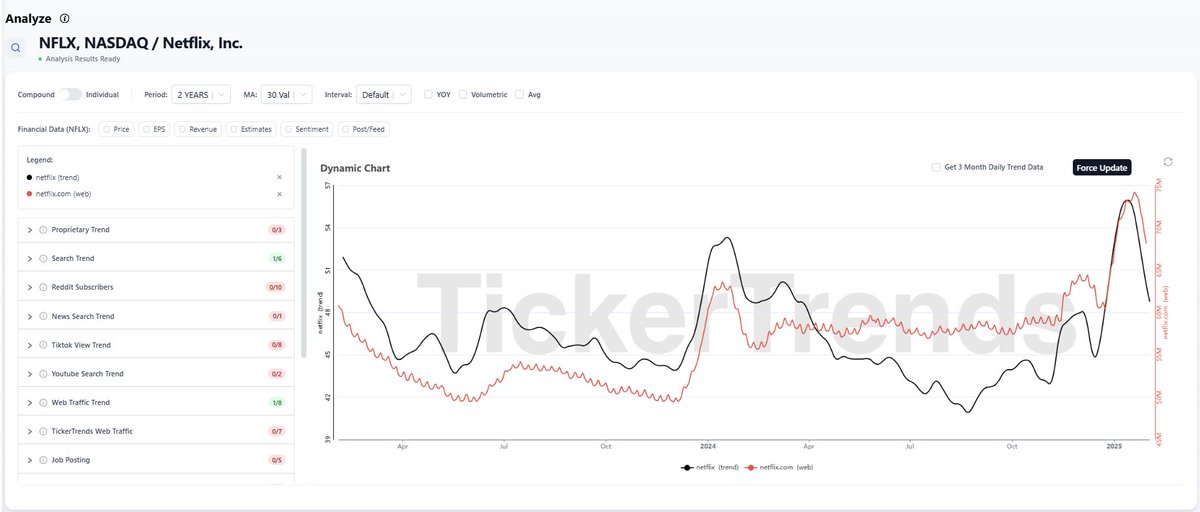Remove netflix (trend) from legend
Image resolution: width=1200 pixels, height=512 pixels.
point(279,177)
